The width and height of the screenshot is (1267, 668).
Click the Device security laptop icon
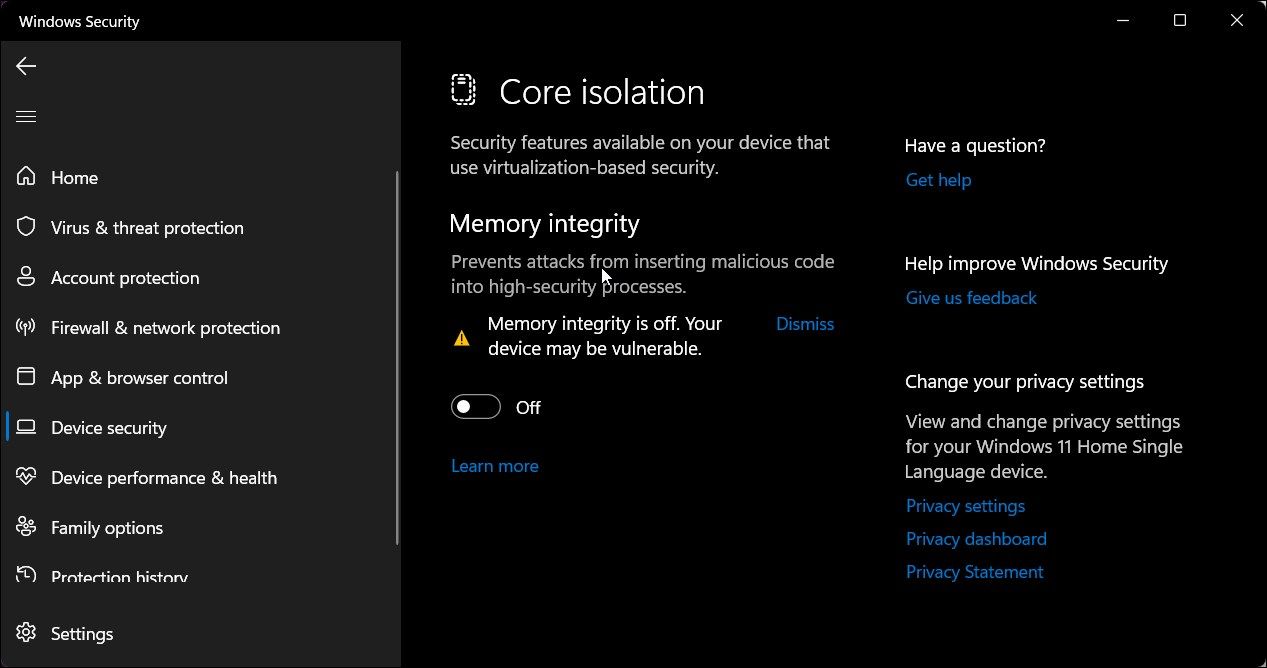(26, 427)
